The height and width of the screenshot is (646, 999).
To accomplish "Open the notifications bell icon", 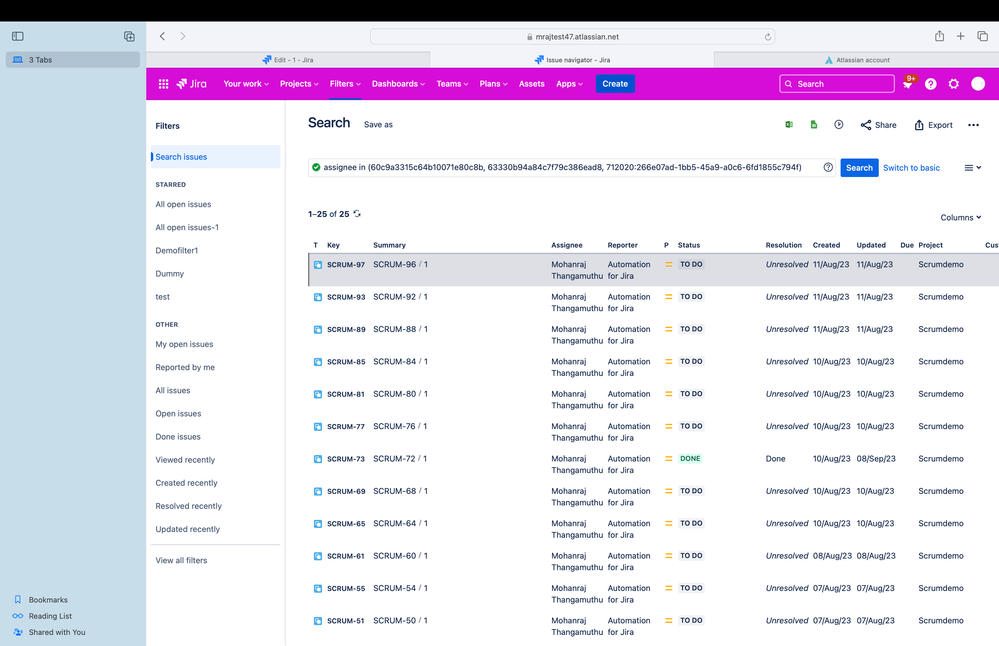I will pyautogui.click(x=908, y=84).
